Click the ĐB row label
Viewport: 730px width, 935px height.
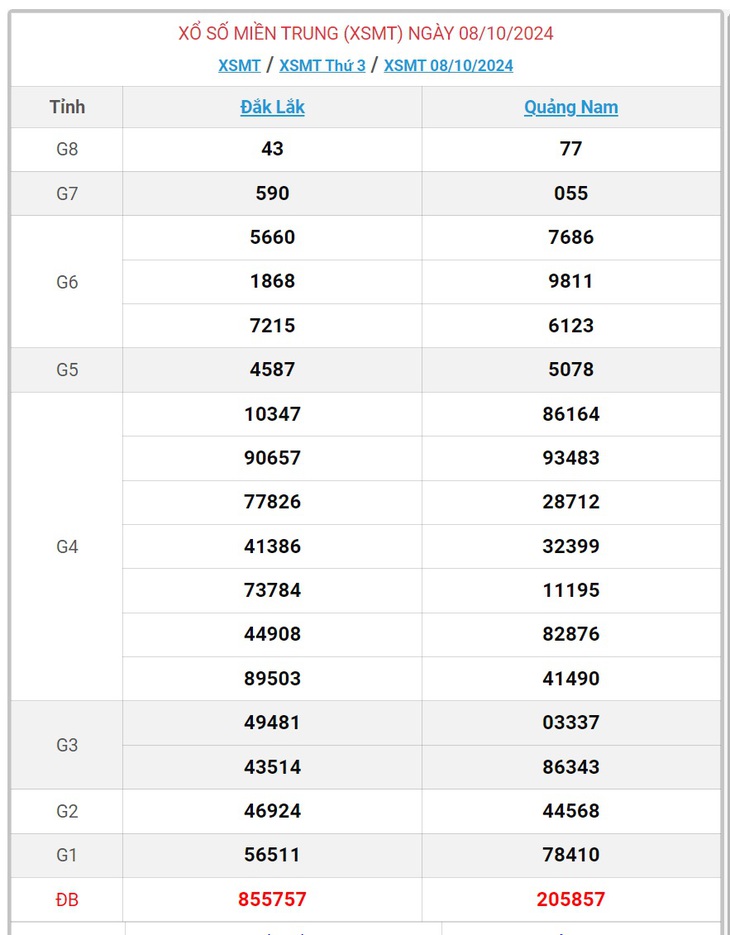coord(67,899)
